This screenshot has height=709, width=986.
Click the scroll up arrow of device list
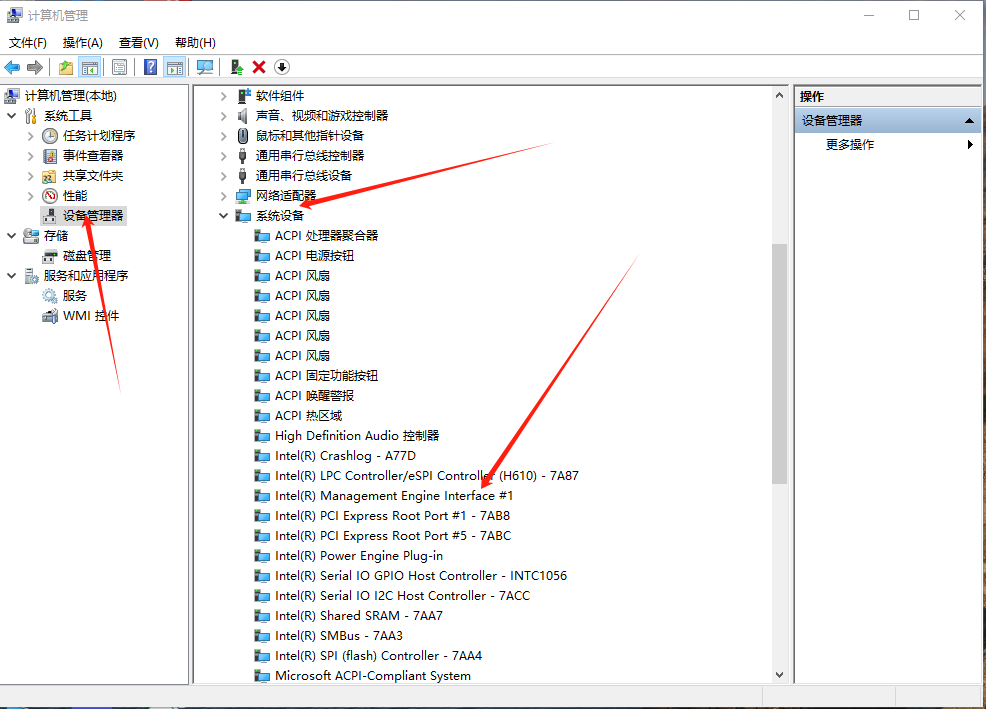[780, 96]
